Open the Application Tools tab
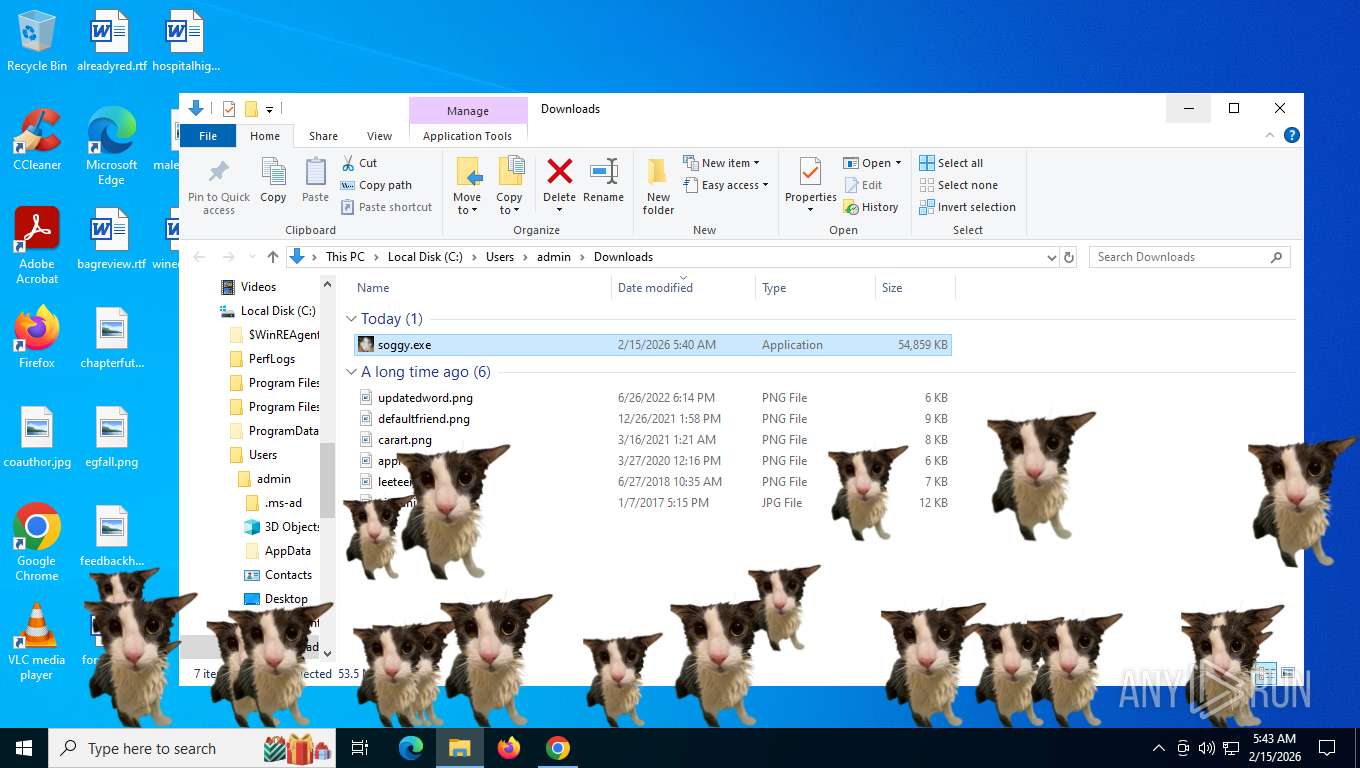Viewport: 1360px width, 768px height. (x=467, y=136)
